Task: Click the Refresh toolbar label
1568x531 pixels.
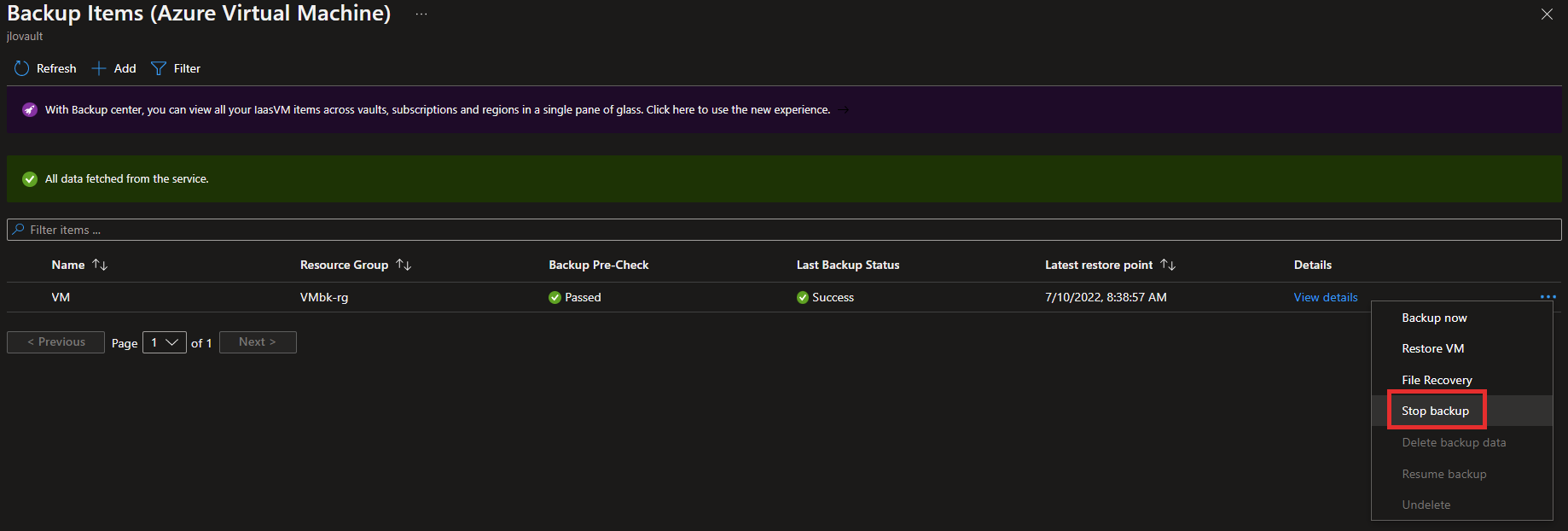Action: click(x=56, y=68)
